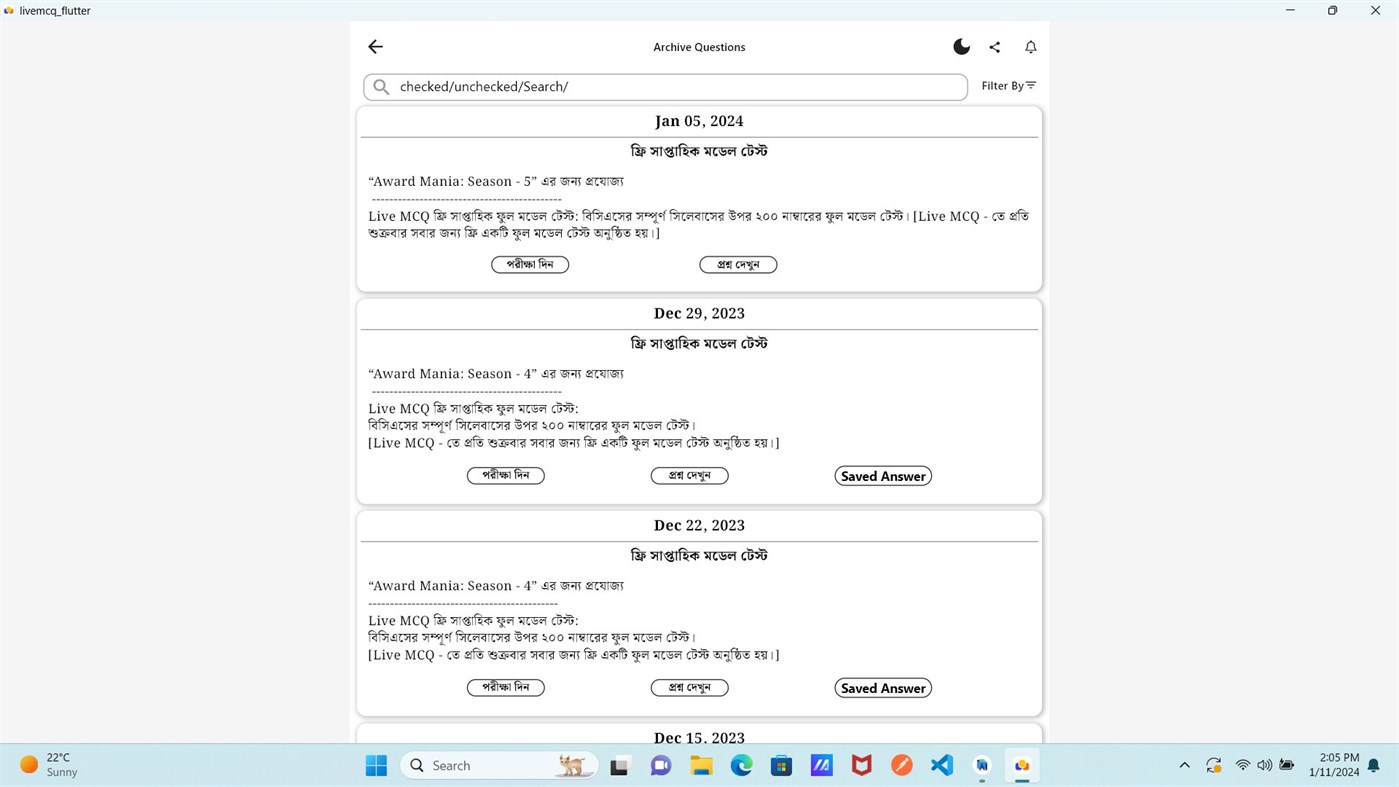Click the 22°C Sunny weather widget
Image resolution: width=1399 pixels, height=787 pixels.
[45, 764]
